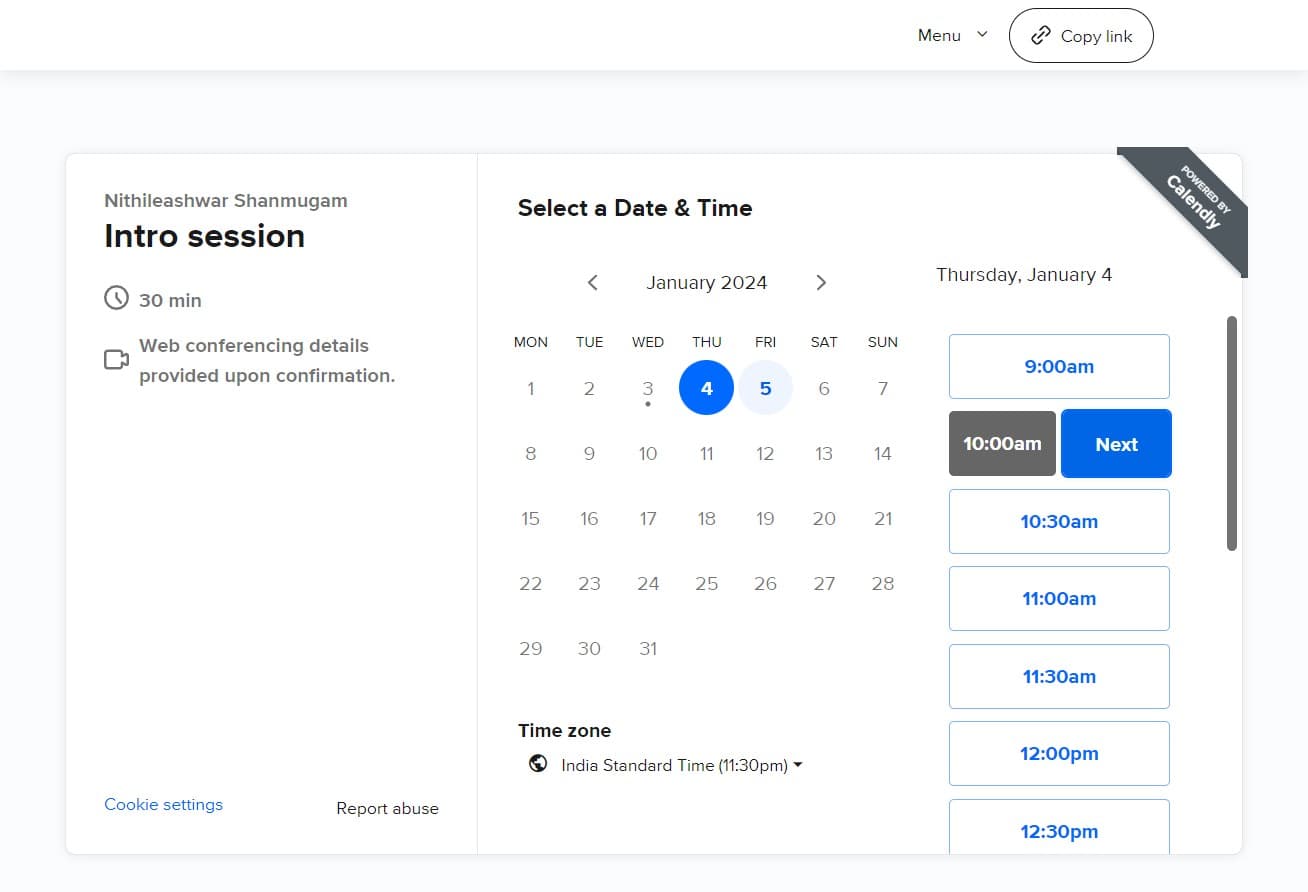The width and height of the screenshot is (1308, 892).
Task: Select January 5 on the calendar
Action: click(765, 388)
